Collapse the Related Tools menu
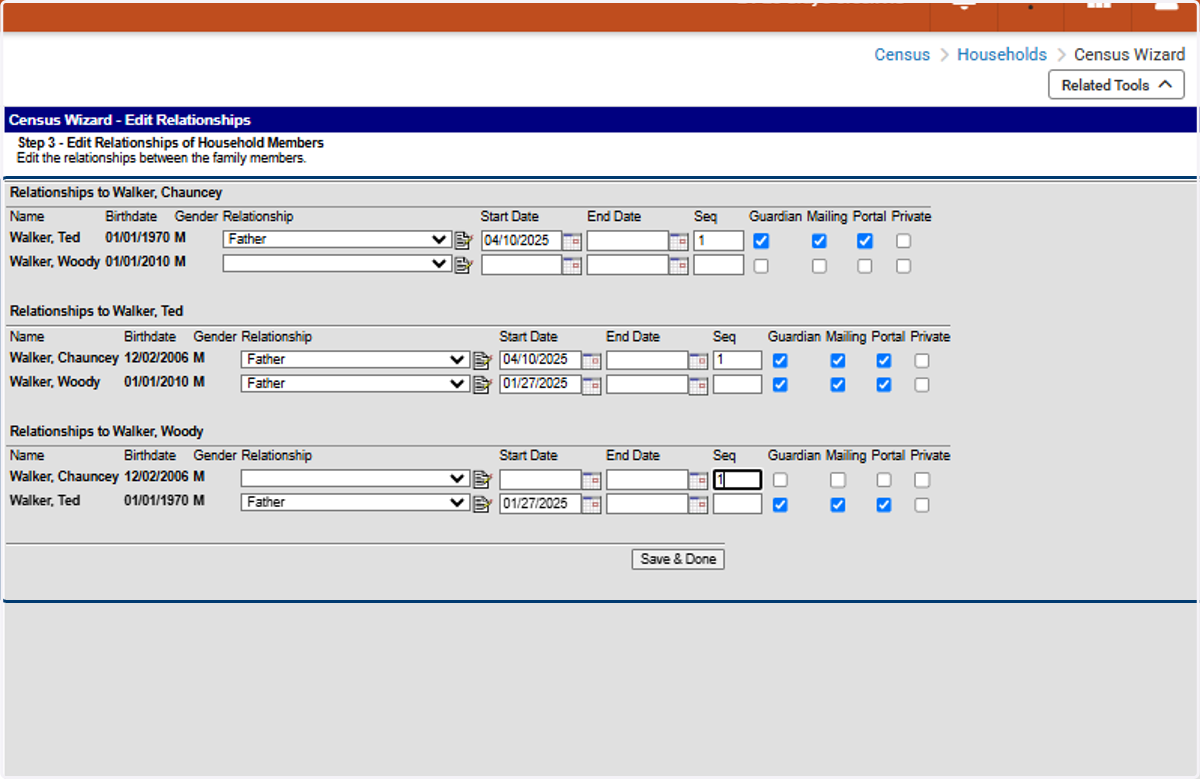 [1116, 85]
